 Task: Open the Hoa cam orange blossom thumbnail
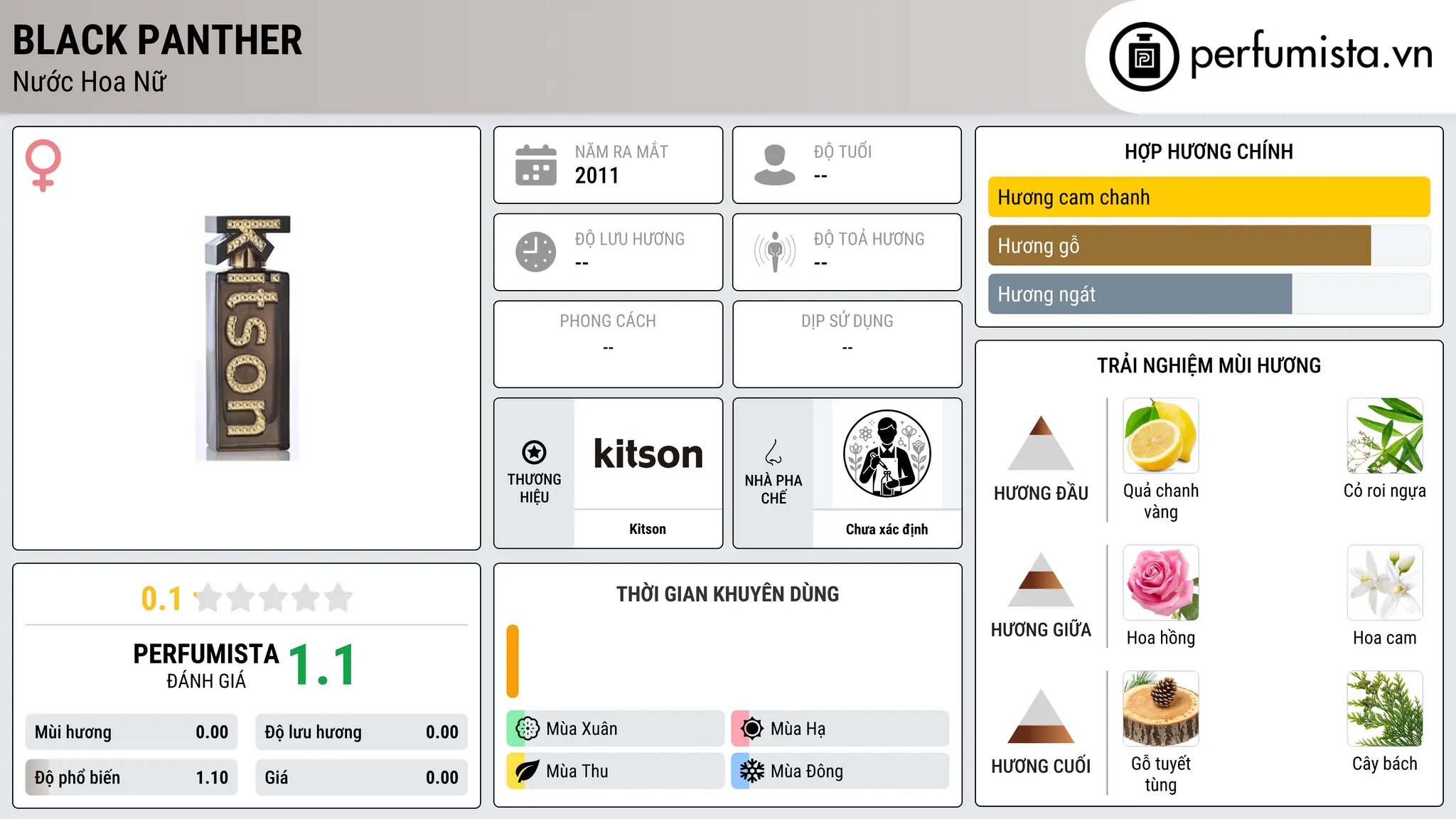coord(1385,583)
